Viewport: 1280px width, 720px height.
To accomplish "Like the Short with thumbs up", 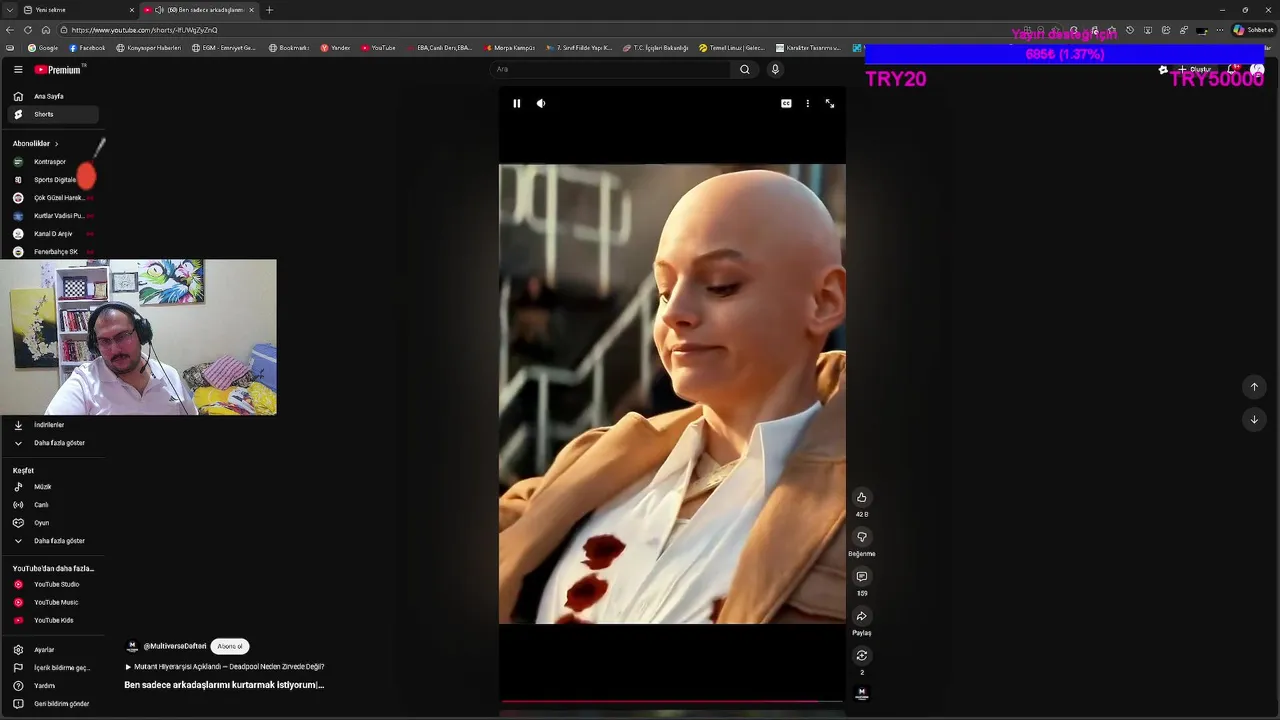I will click(x=861, y=497).
